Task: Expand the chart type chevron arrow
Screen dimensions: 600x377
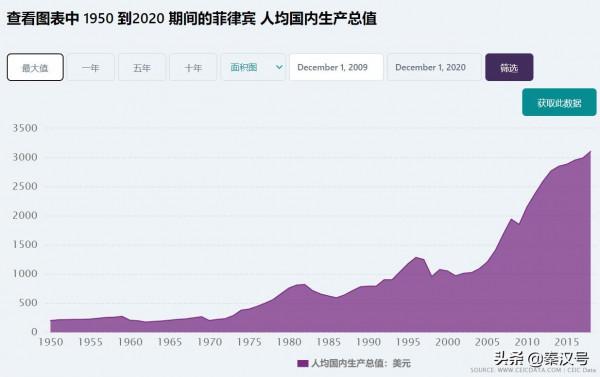Action: click(279, 67)
